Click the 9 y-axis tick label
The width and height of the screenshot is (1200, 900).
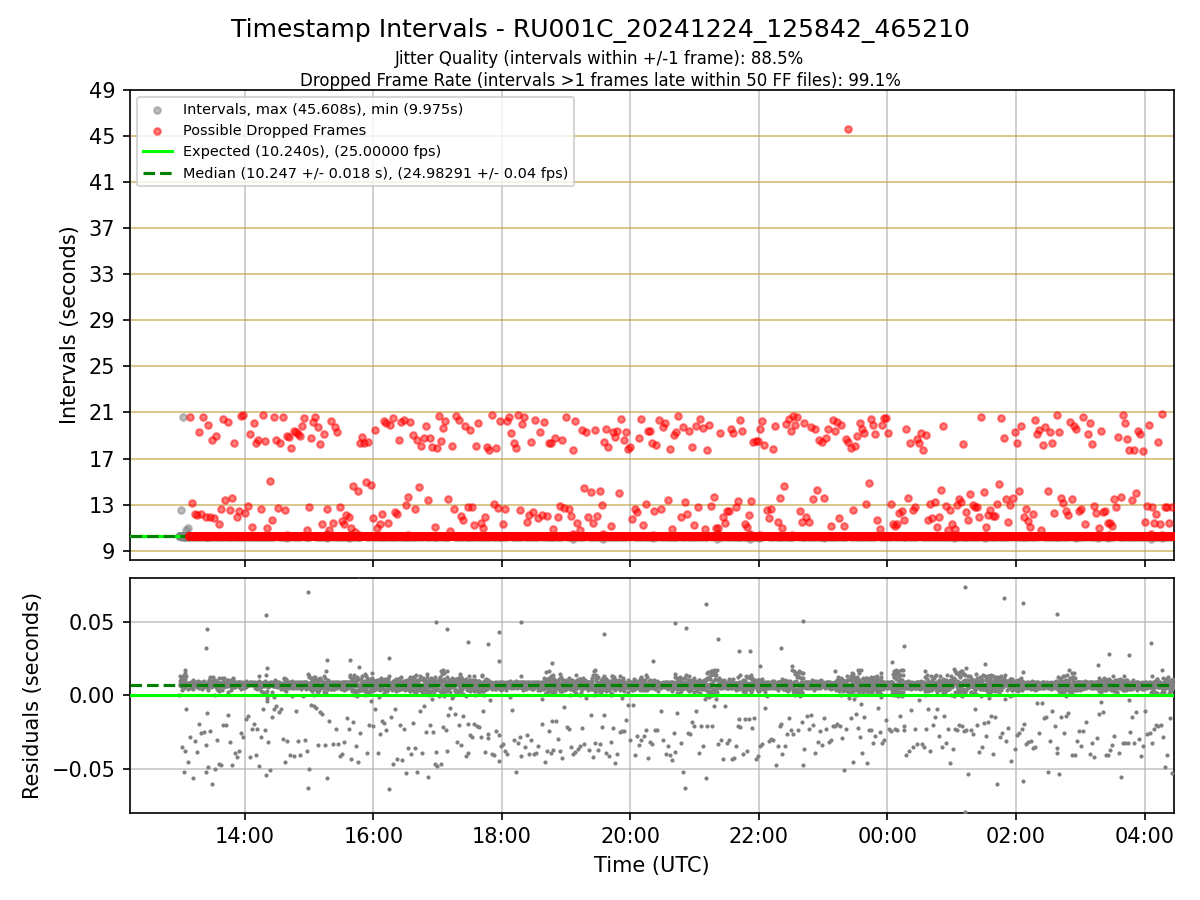[x=109, y=552]
